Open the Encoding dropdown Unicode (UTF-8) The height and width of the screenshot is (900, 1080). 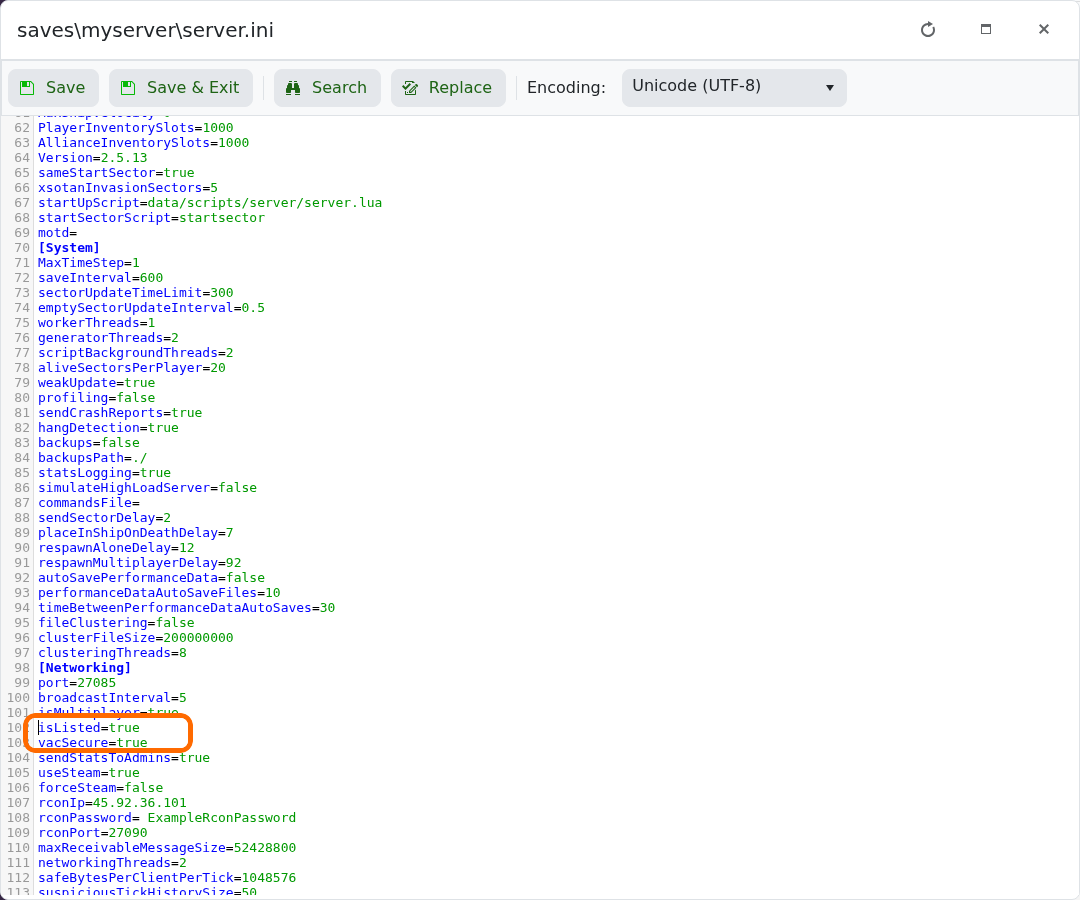pyautogui.click(x=734, y=87)
